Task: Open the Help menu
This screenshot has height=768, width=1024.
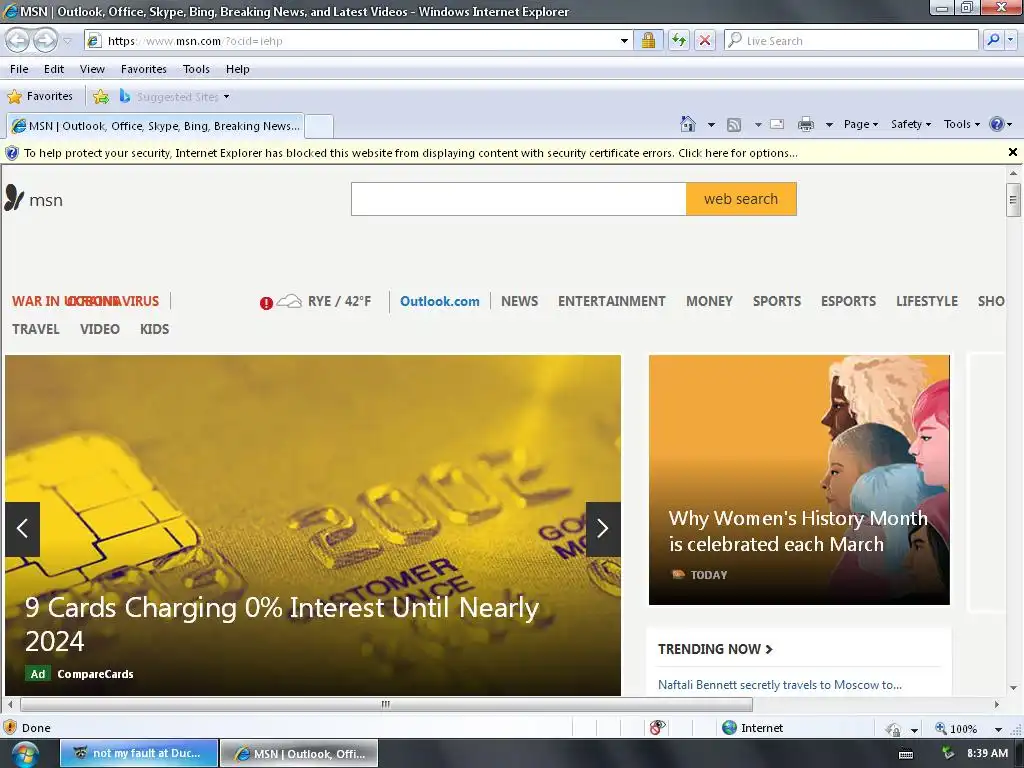Action: [x=238, y=69]
